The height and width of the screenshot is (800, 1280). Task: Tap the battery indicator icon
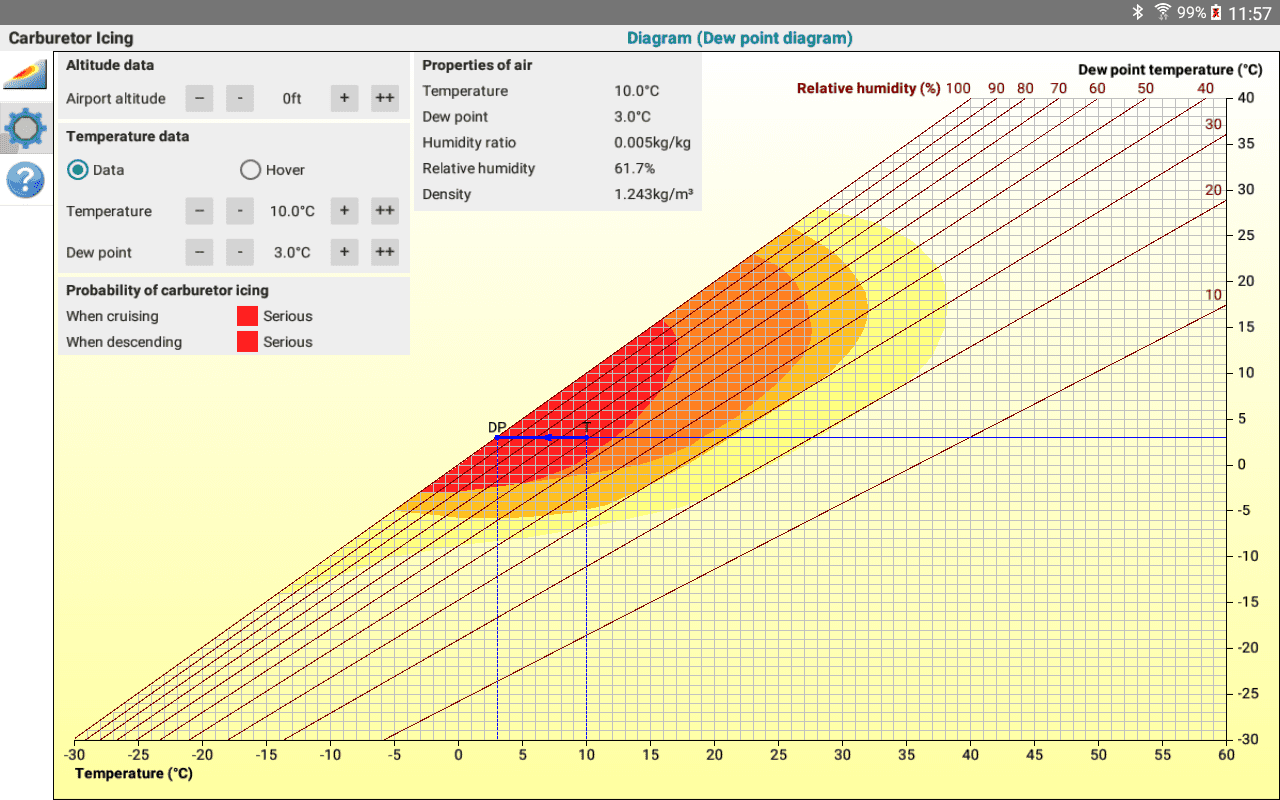click(x=1215, y=12)
